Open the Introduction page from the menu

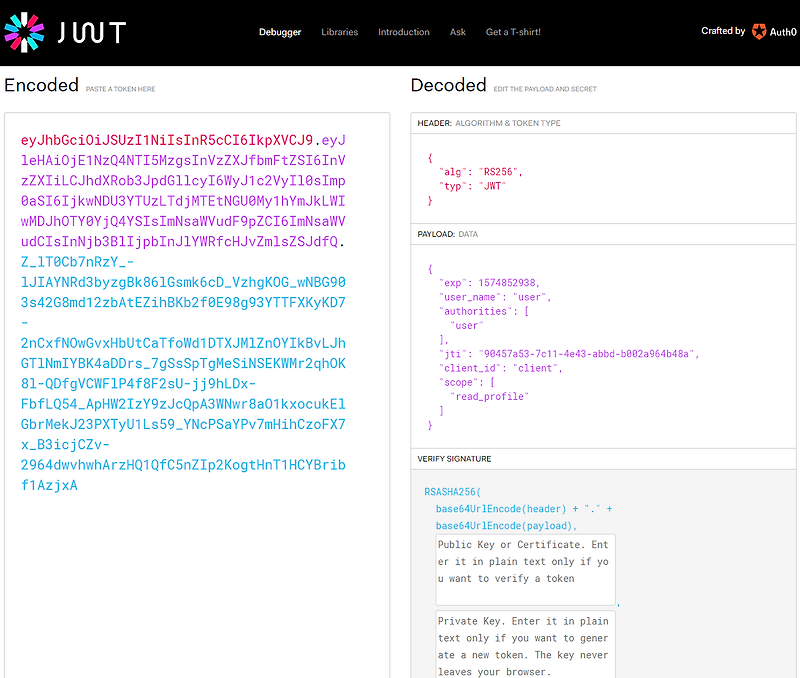pos(404,31)
